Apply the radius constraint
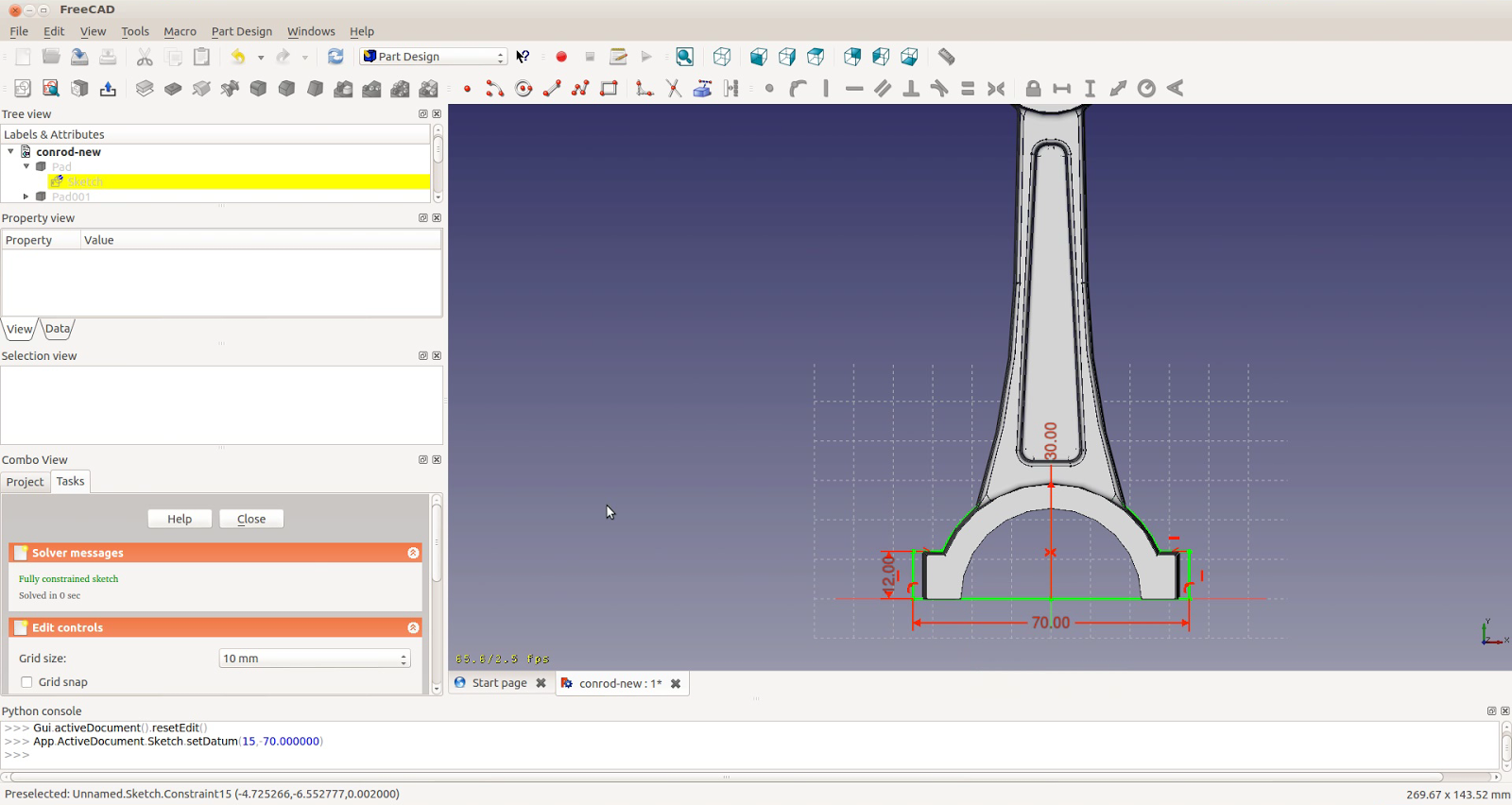The width and height of the screenshot is (1512, 805). point(1146,89)
